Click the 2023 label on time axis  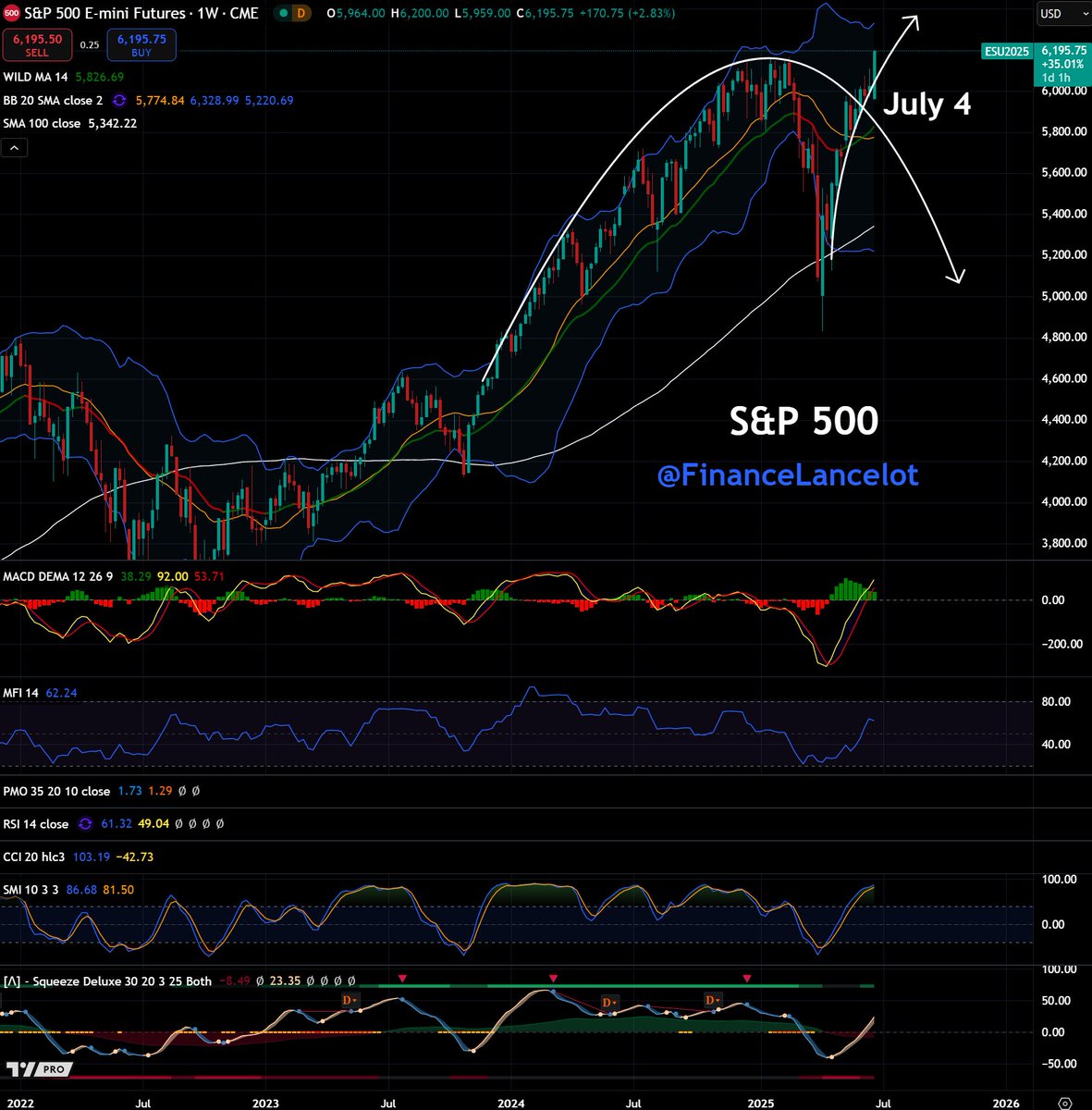[265, 1103]
